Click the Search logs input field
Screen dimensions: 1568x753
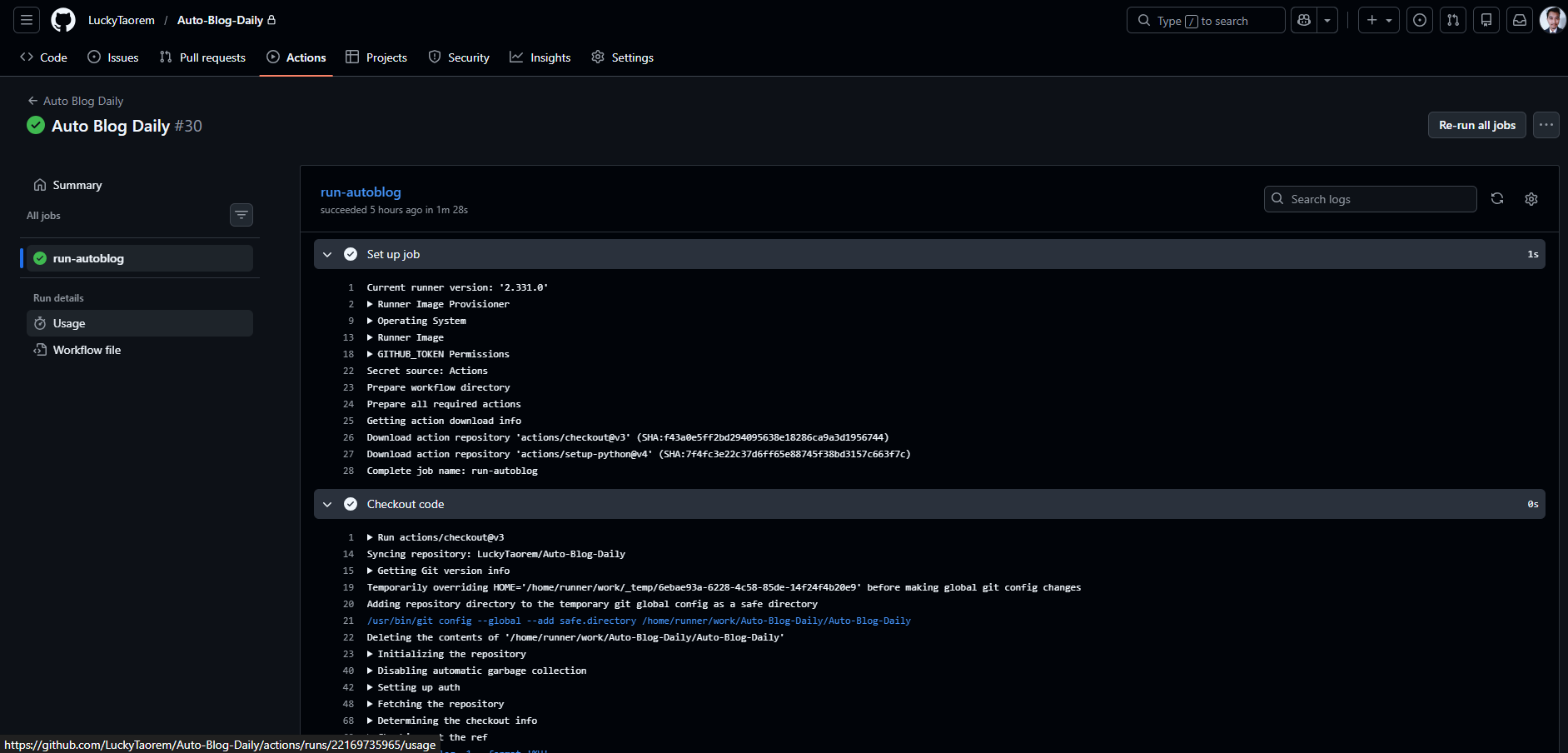pyautogui.click(x=1370, y=199)
